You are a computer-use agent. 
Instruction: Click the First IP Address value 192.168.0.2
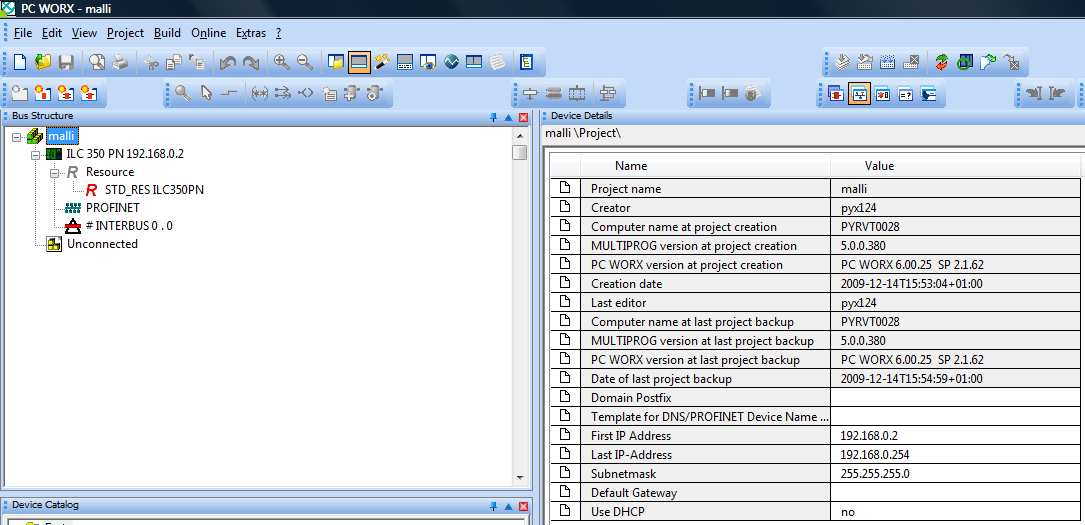coord(955,436)
